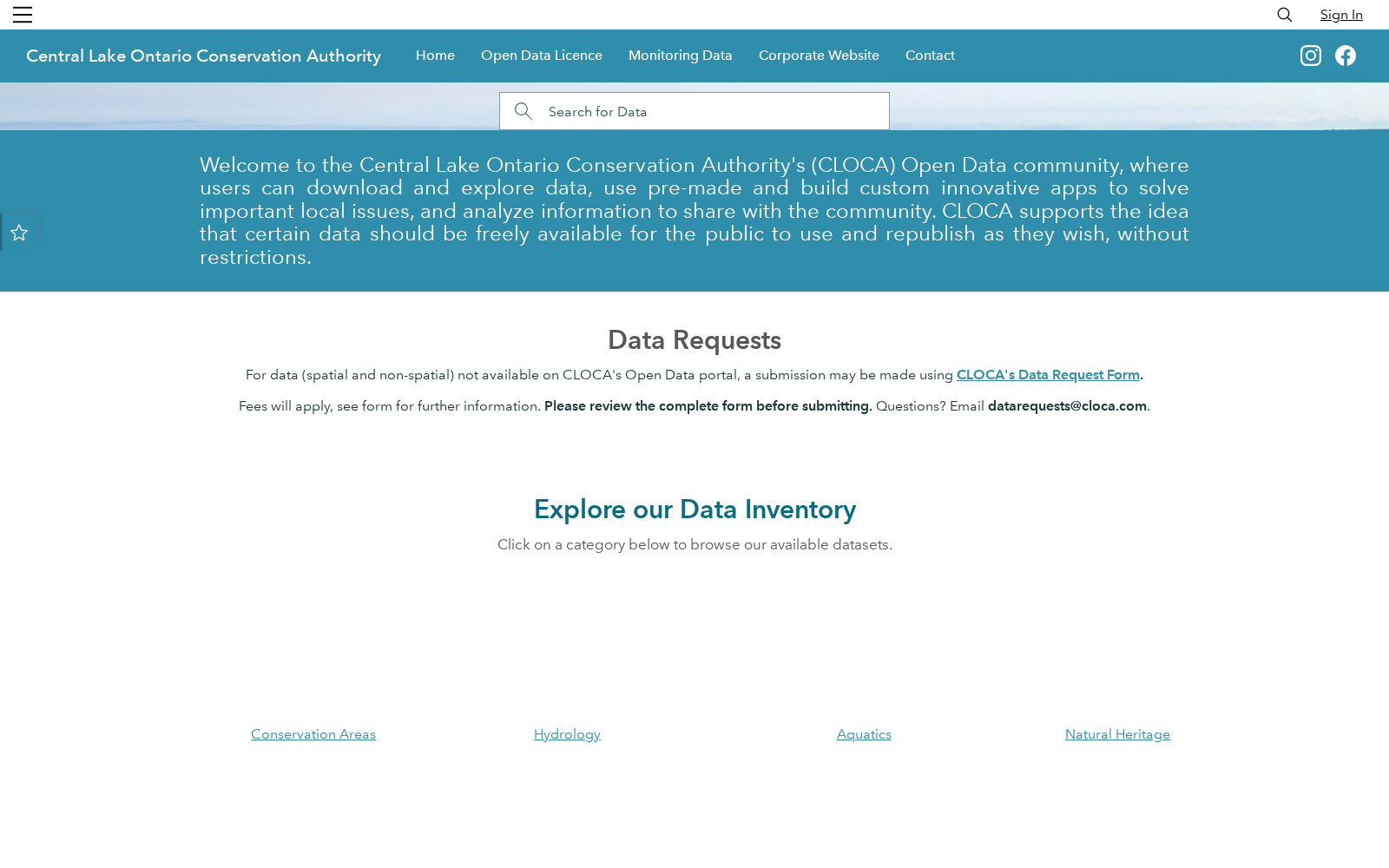The image size is (1389, 868).
Task: Click Sign In link
Action: coord(1341,15)
